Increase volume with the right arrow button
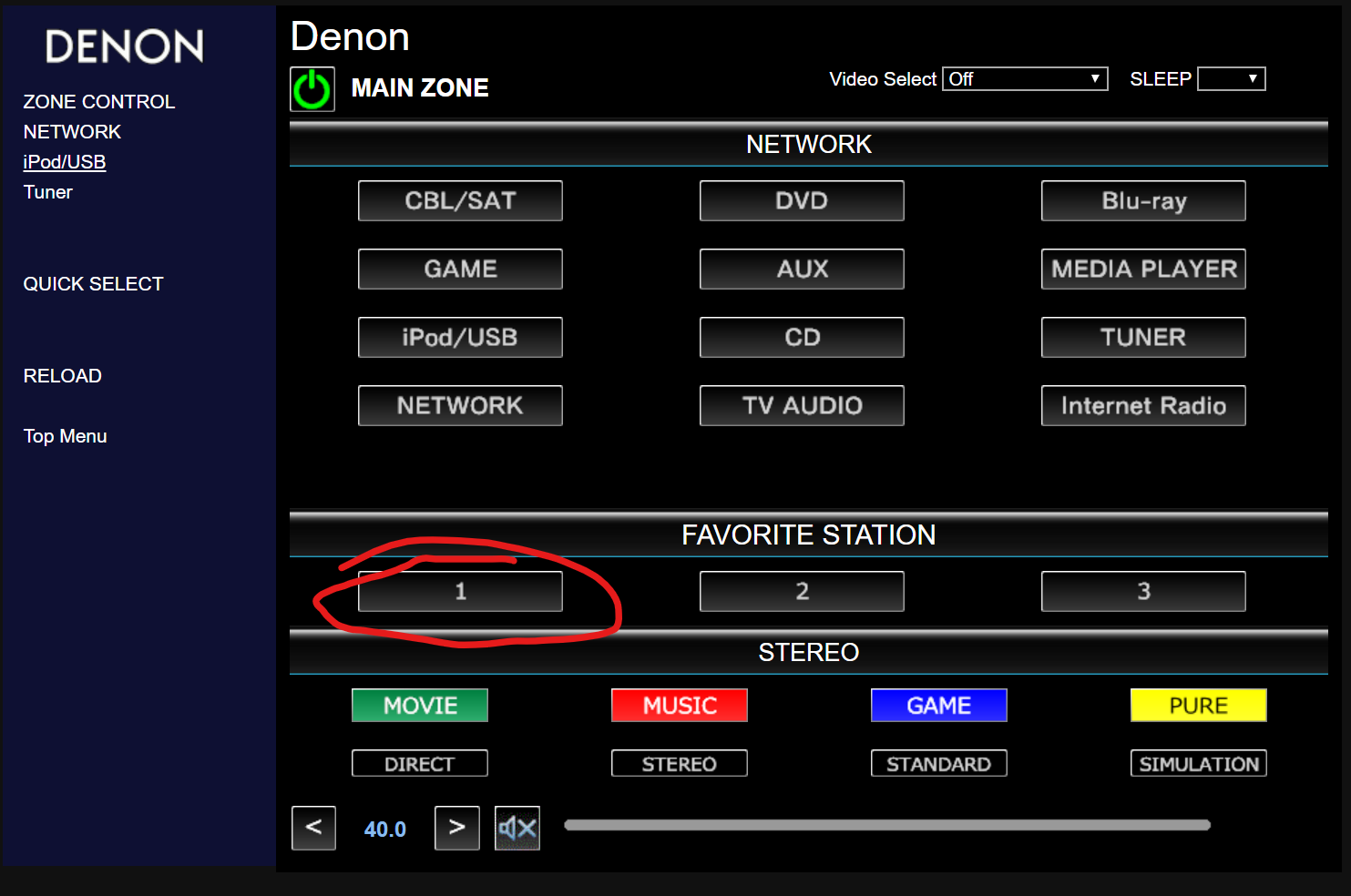1351x896 pixels. [x=457, y=828]
